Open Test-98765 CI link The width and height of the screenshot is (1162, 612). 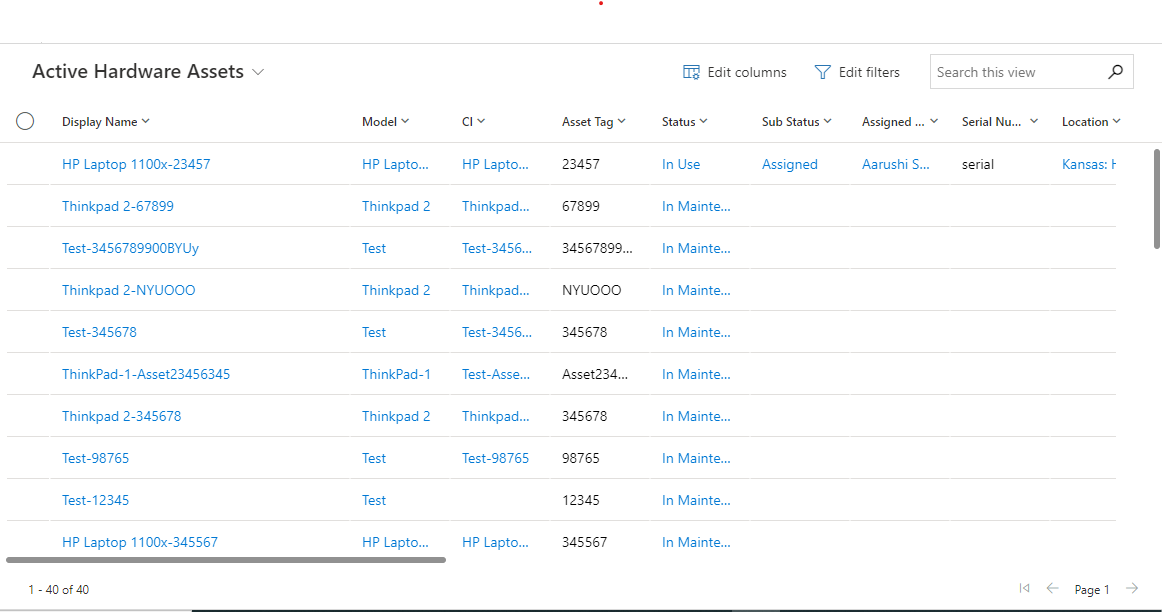(x=496, y=459)
